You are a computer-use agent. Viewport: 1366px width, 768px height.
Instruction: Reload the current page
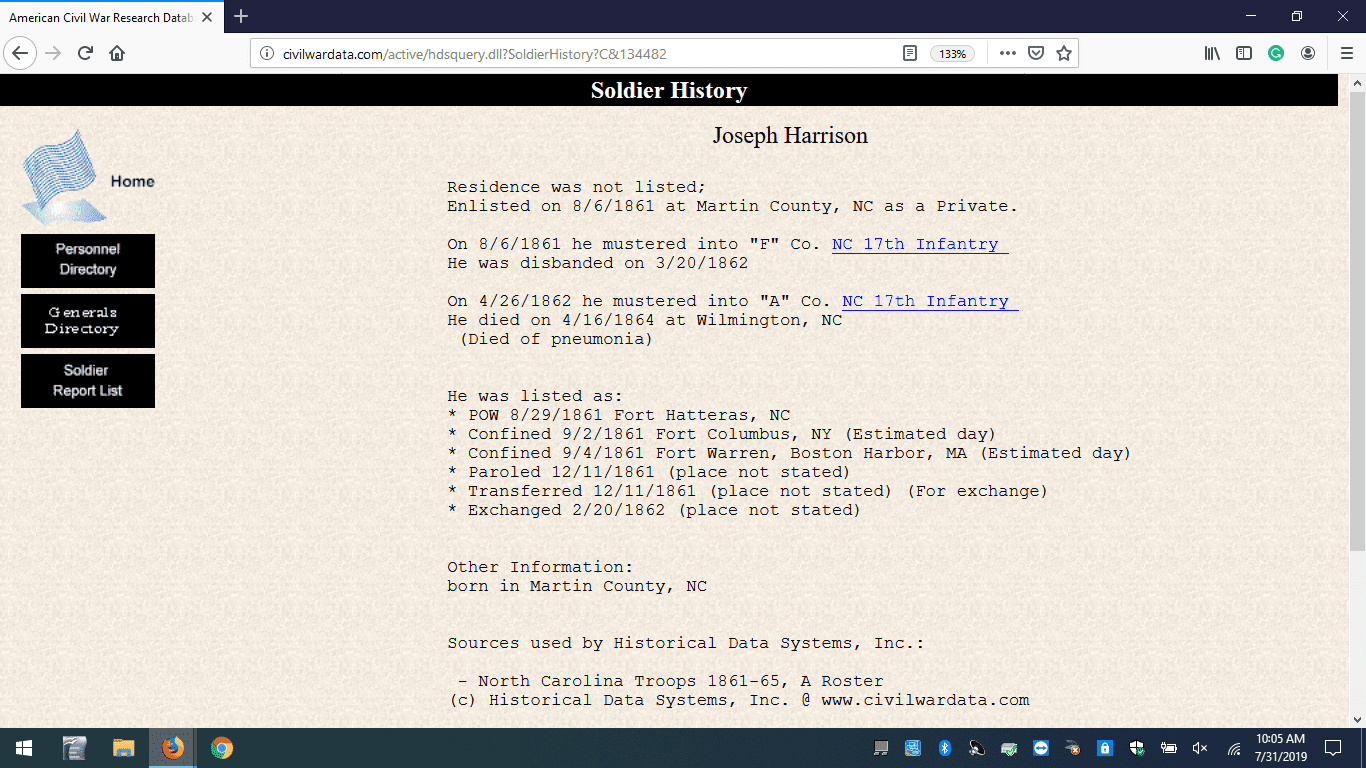[x=86, y=53]
